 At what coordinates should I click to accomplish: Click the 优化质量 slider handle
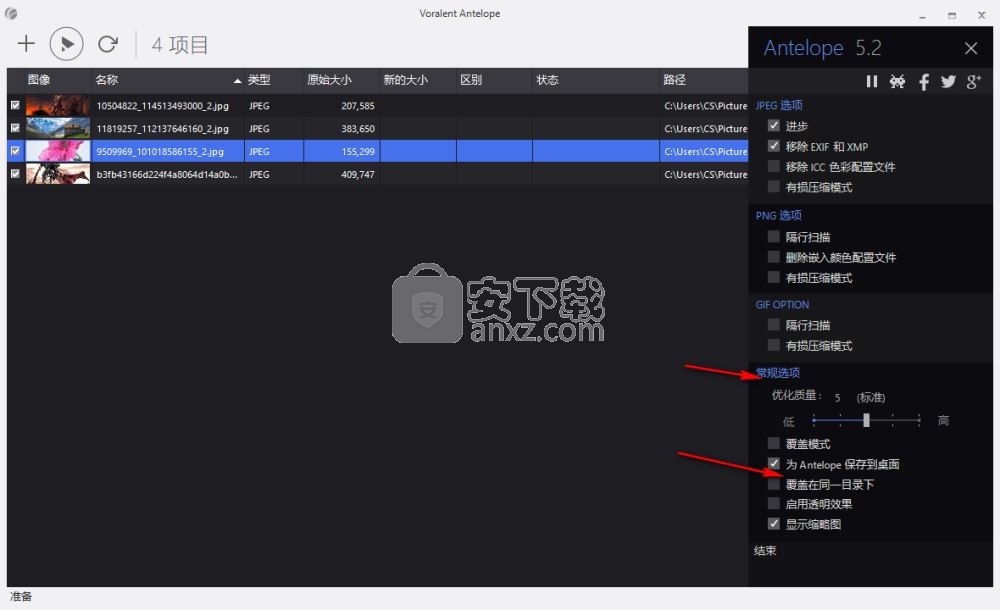click(x=866, y=420)
